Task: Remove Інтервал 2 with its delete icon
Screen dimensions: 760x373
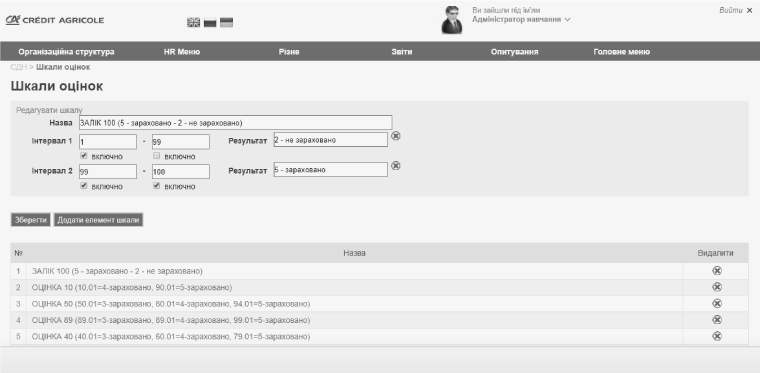Action: coord(396,166)
